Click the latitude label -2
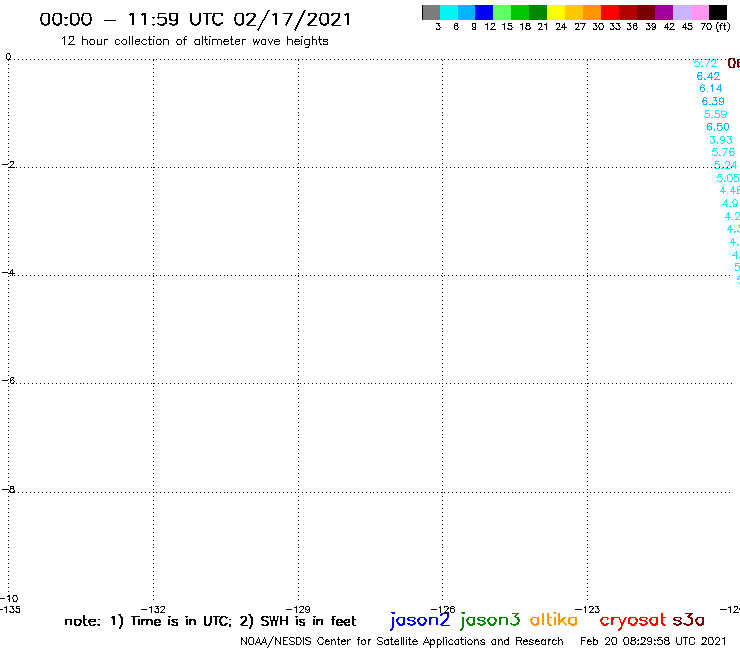The width and height of the screenshot is (740, 650). point(8,164)
